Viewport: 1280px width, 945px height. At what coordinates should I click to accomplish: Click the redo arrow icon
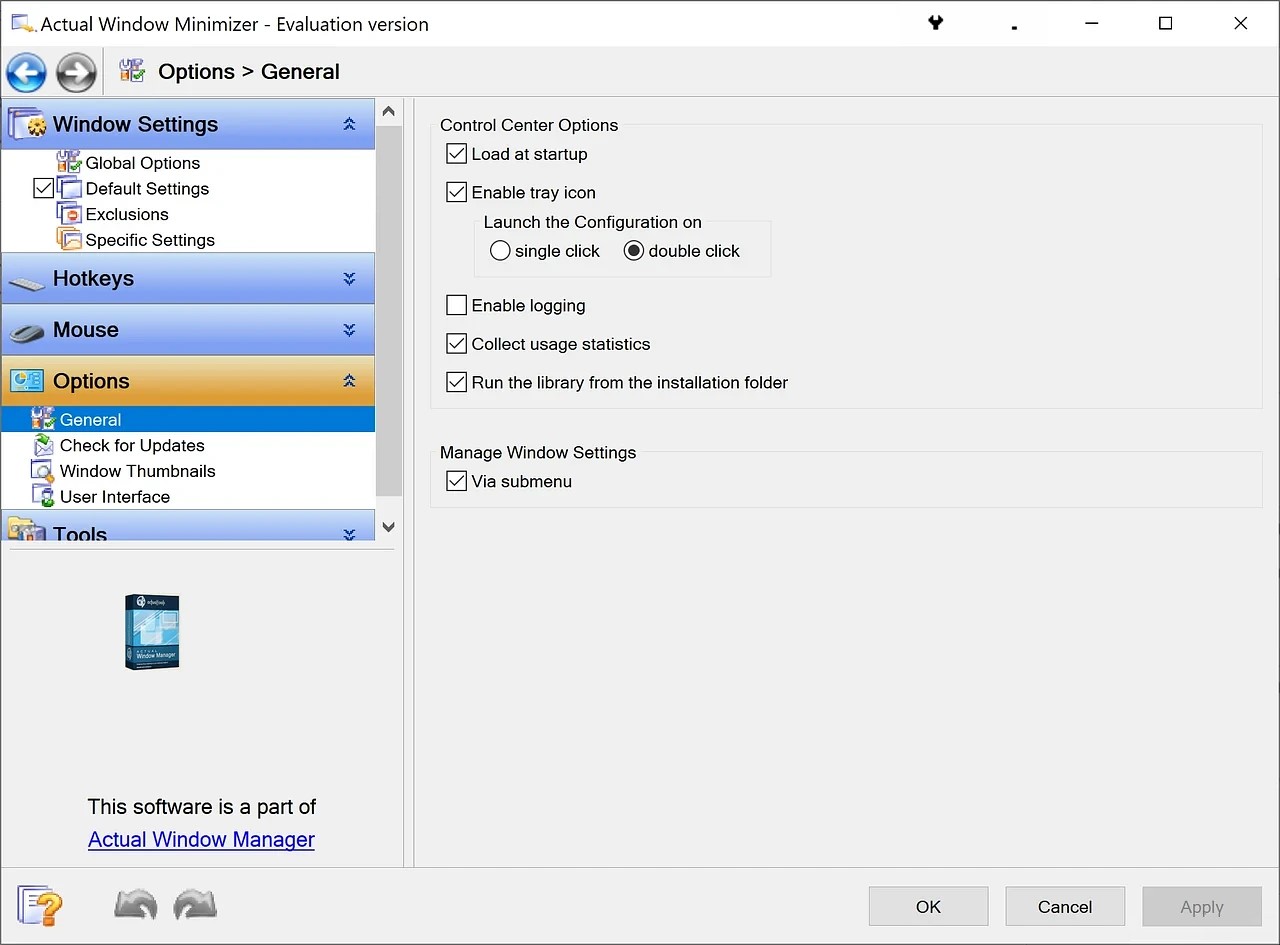[x=195, y=905]
